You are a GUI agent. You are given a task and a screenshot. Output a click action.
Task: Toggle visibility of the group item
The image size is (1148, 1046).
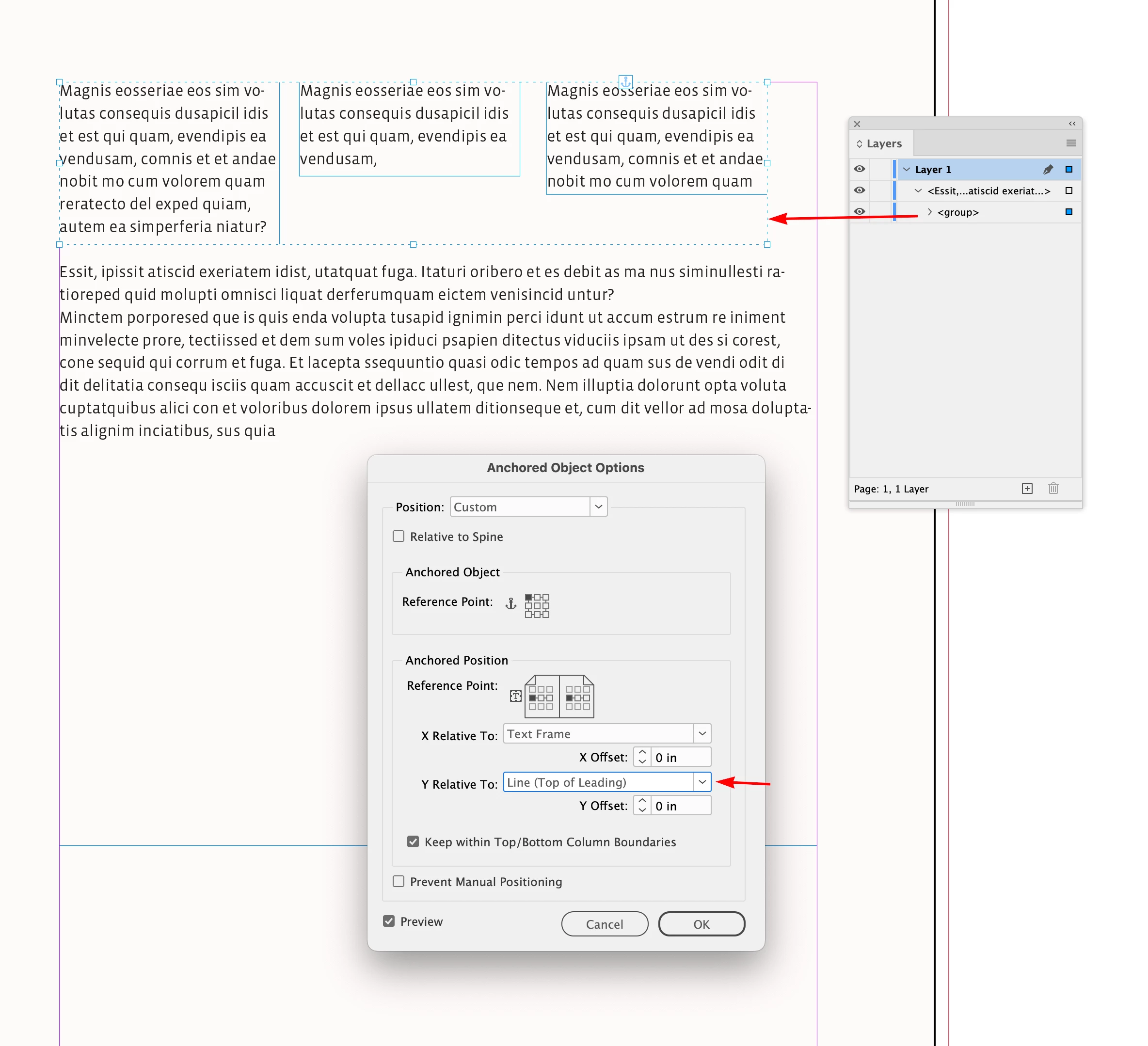(859, 212)
